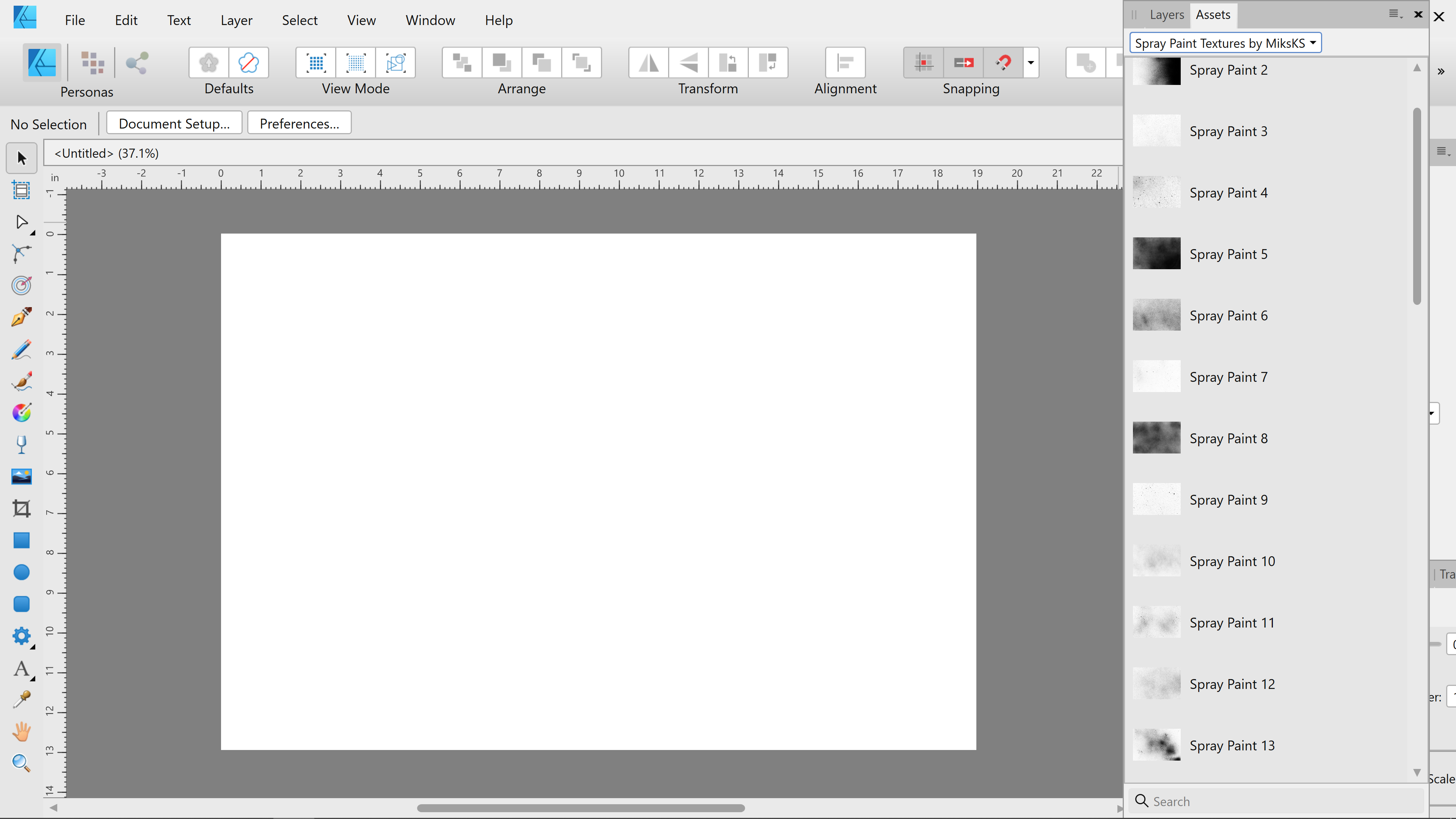Open the Text menu
The width and height of the screenshot is (1456, 819).
[179, 20]
